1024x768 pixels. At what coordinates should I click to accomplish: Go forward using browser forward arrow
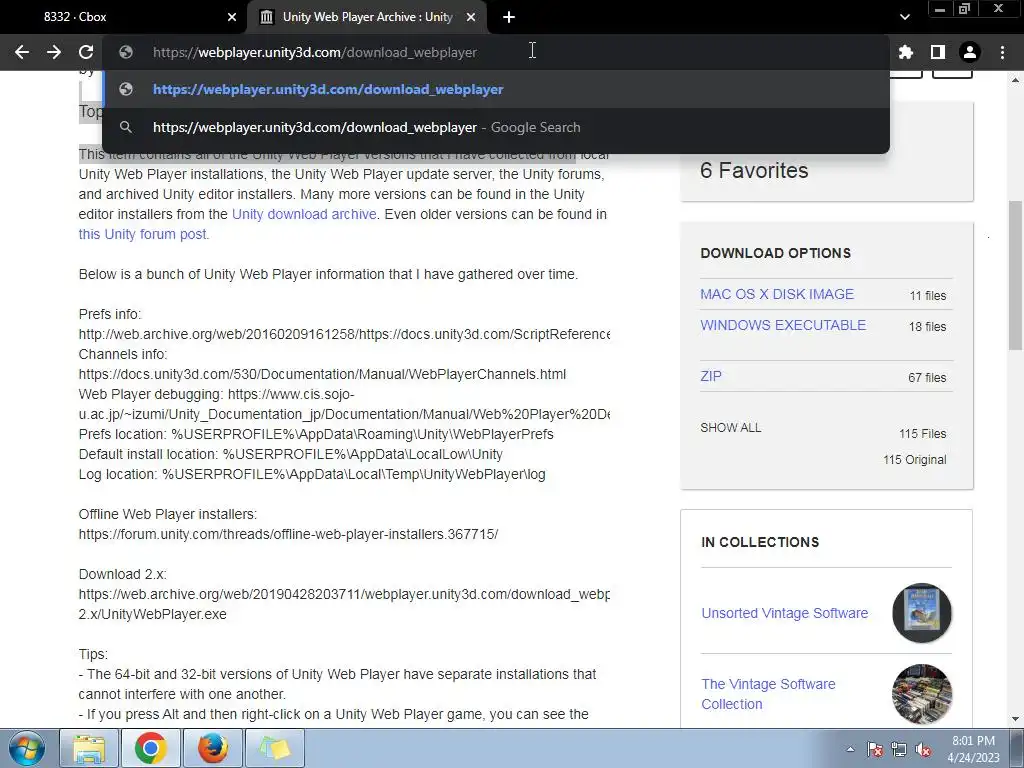tap(54, 52)
